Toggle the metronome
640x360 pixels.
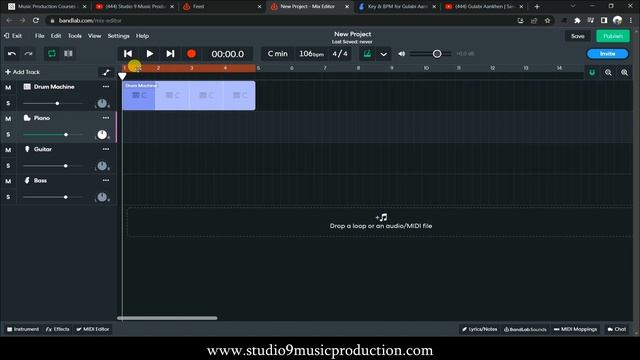point(367,53)
